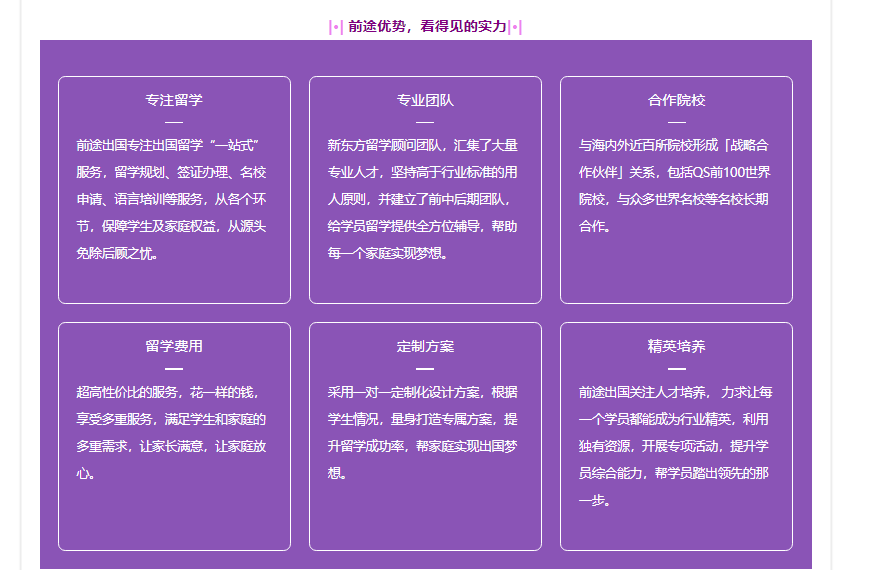Click the heading 前途优势，看得见的实力

427,27
